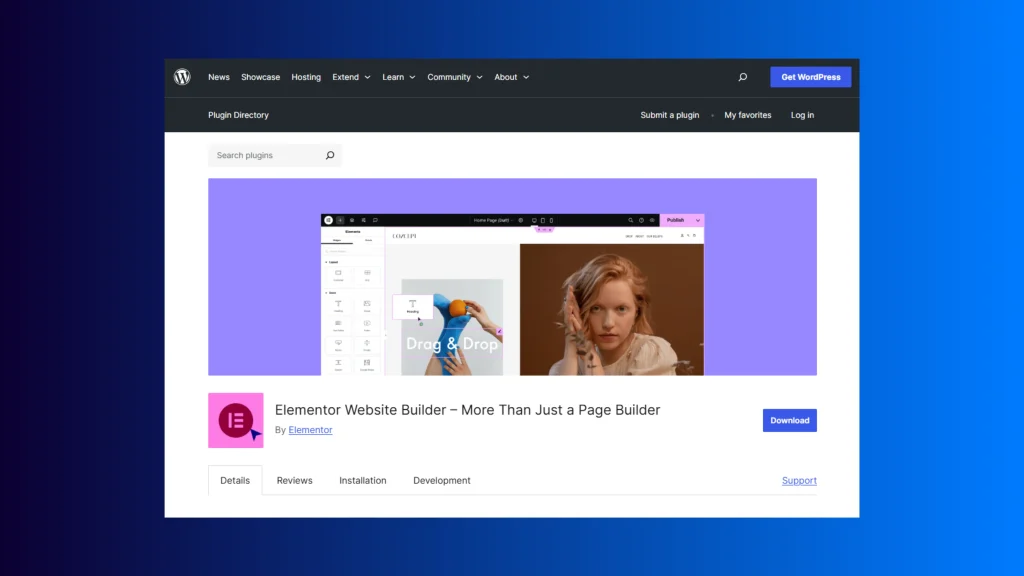
Task: Click the desktop device icon in the banner editor
Action: tap(534, 220)
